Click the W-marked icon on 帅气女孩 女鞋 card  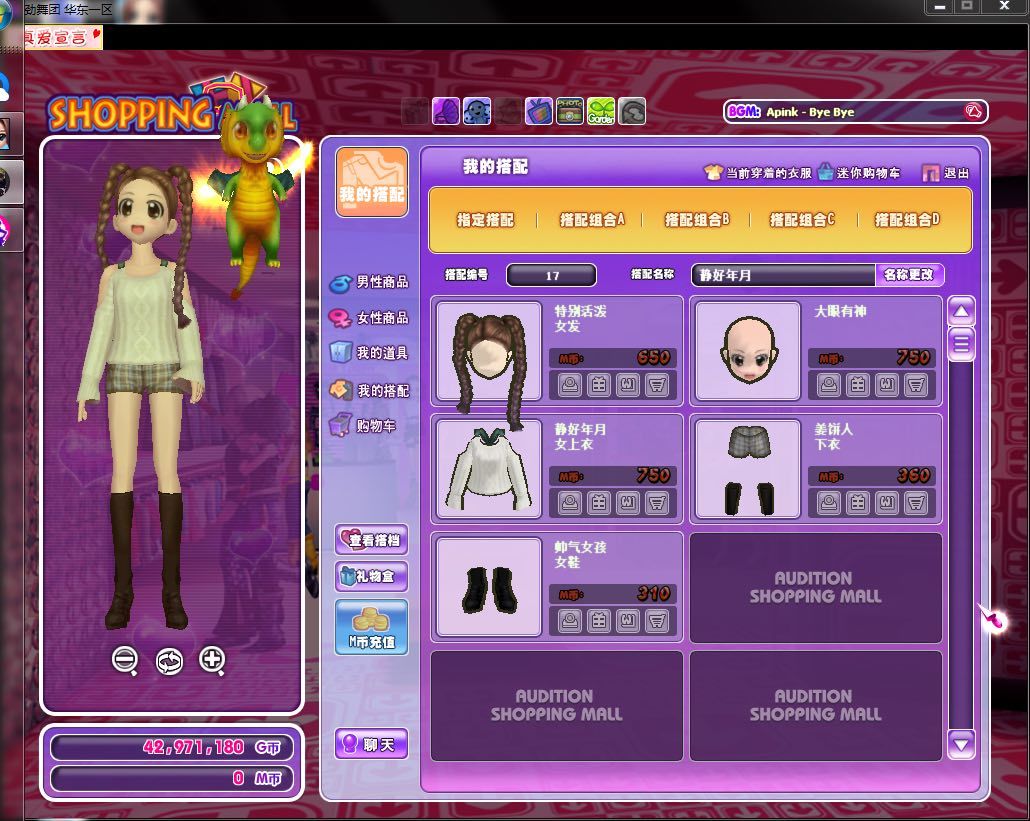[627, 621]
